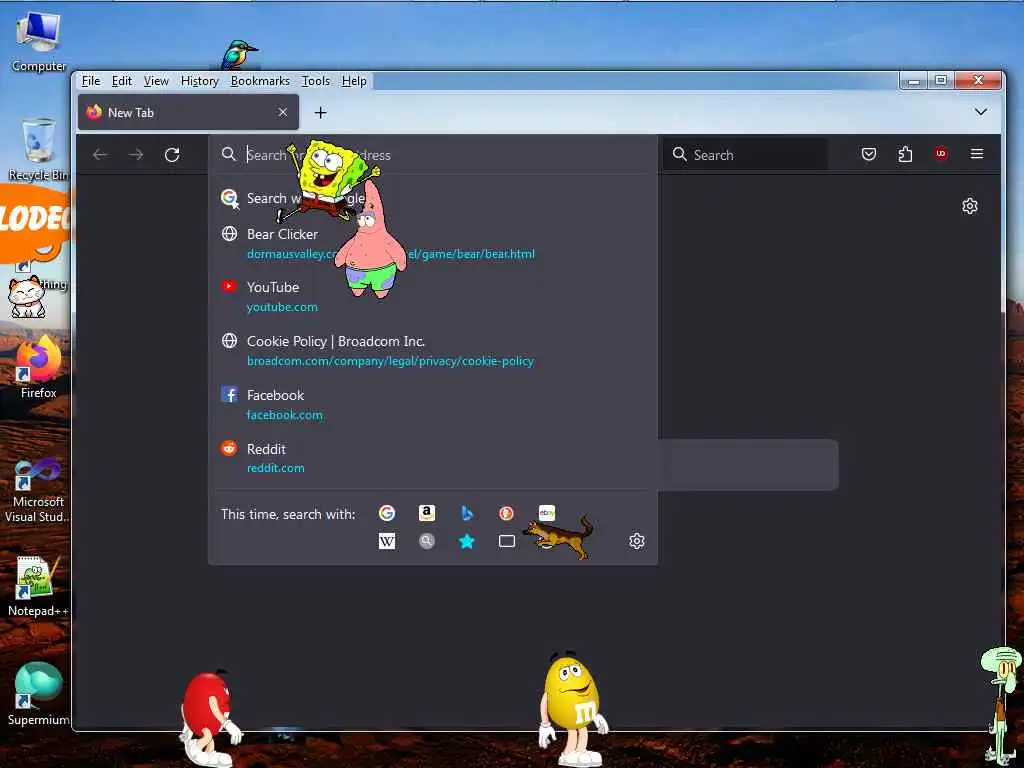This screenshot has height=768, width=1024.
Task: Open the Extensions puzzle icon
Action: 904,154
